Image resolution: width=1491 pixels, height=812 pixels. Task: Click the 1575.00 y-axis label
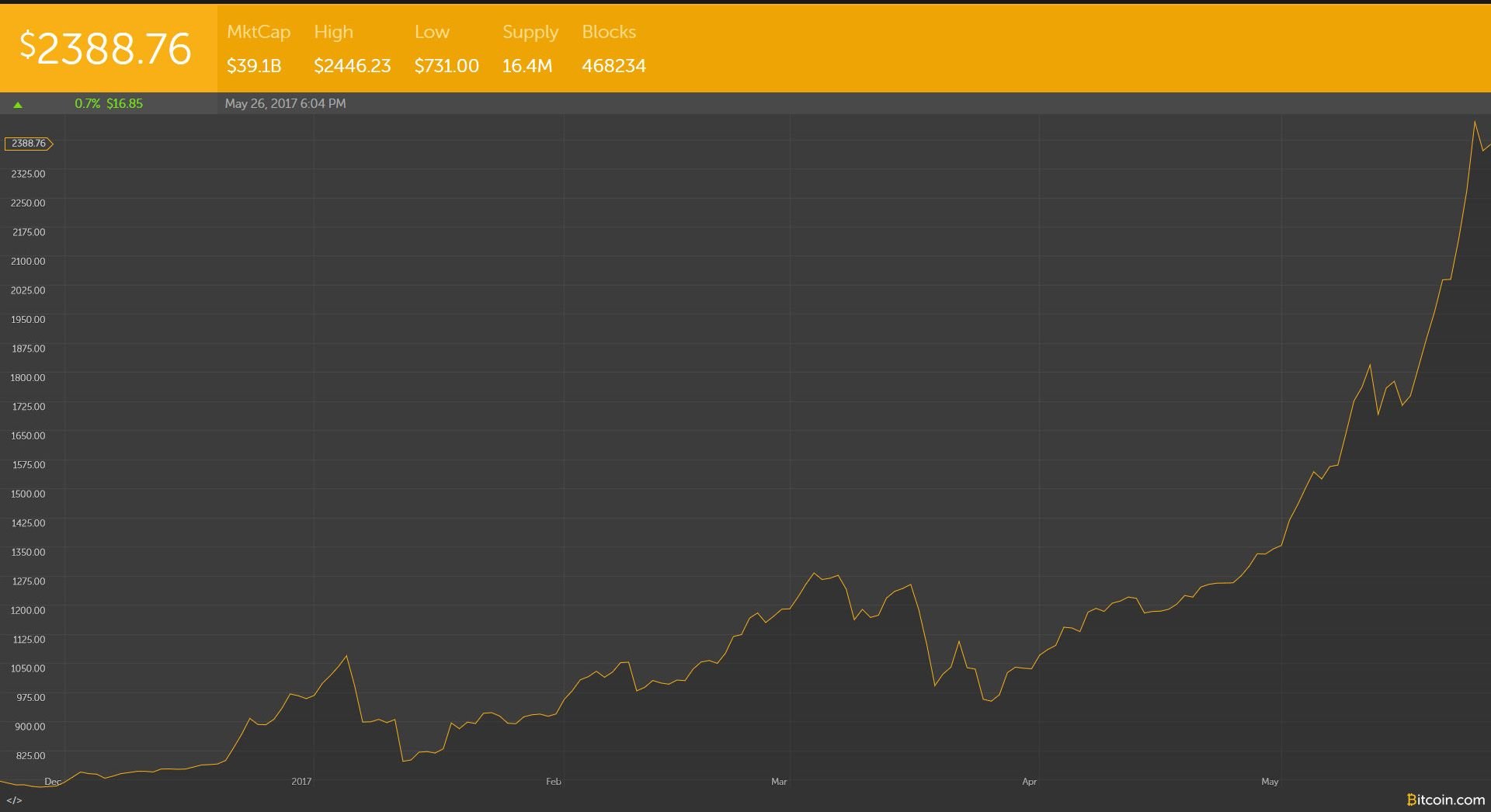point(29,465)
